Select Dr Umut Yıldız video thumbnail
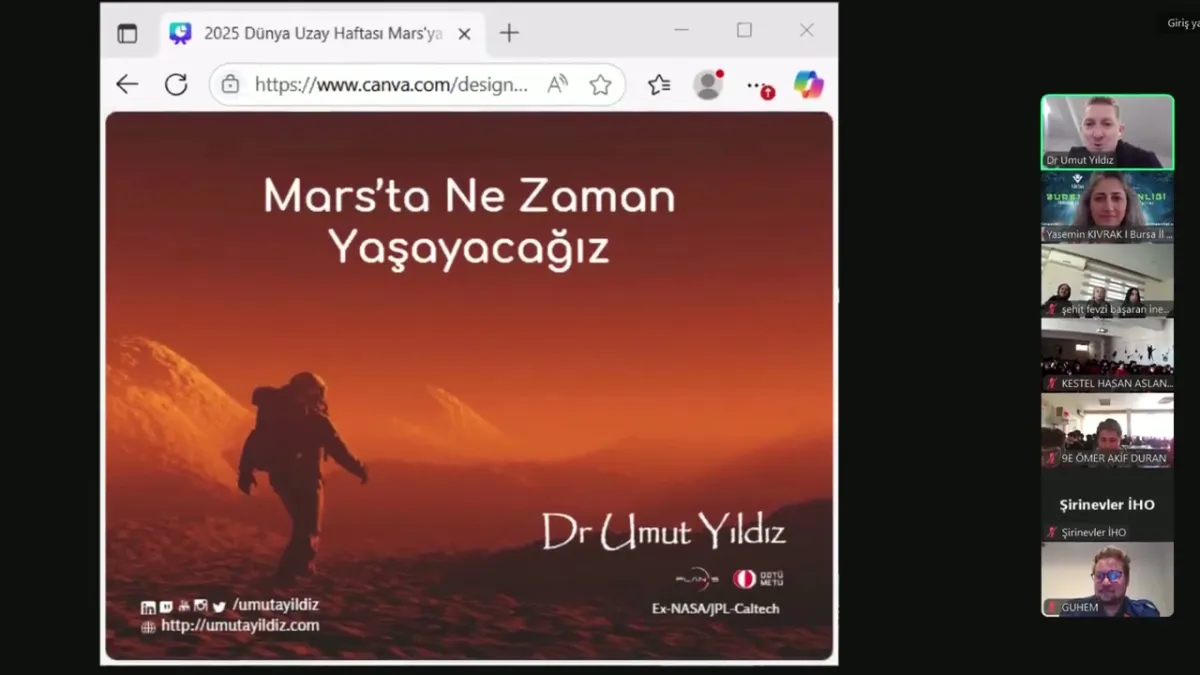The height and width of the screenshot is (675, 1200). (1107, 132)
